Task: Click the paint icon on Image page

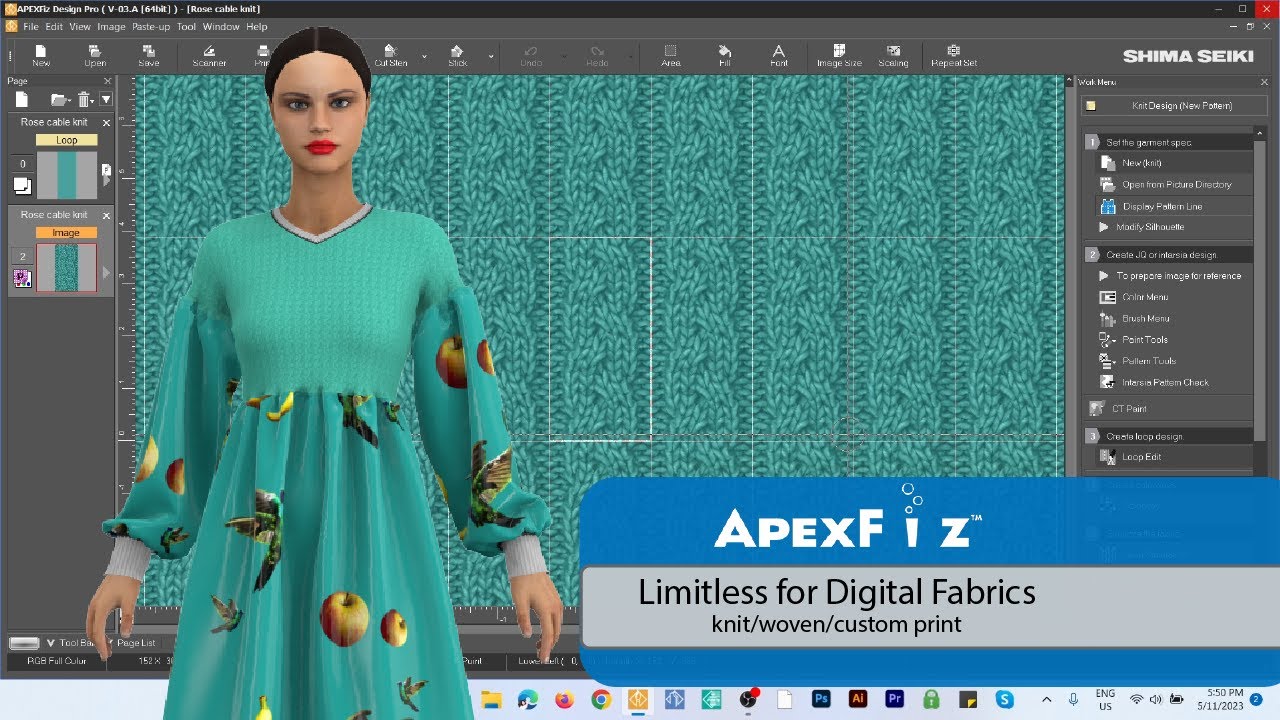Action: coord(21,279)
